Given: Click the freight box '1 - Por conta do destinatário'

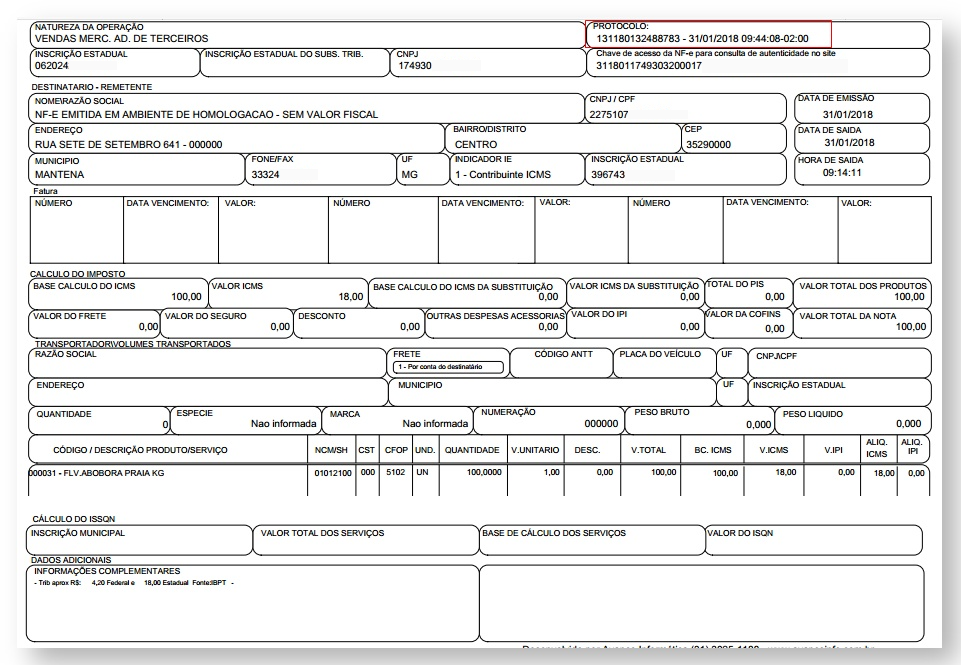Looking at the screenshot, I should 448,367.
